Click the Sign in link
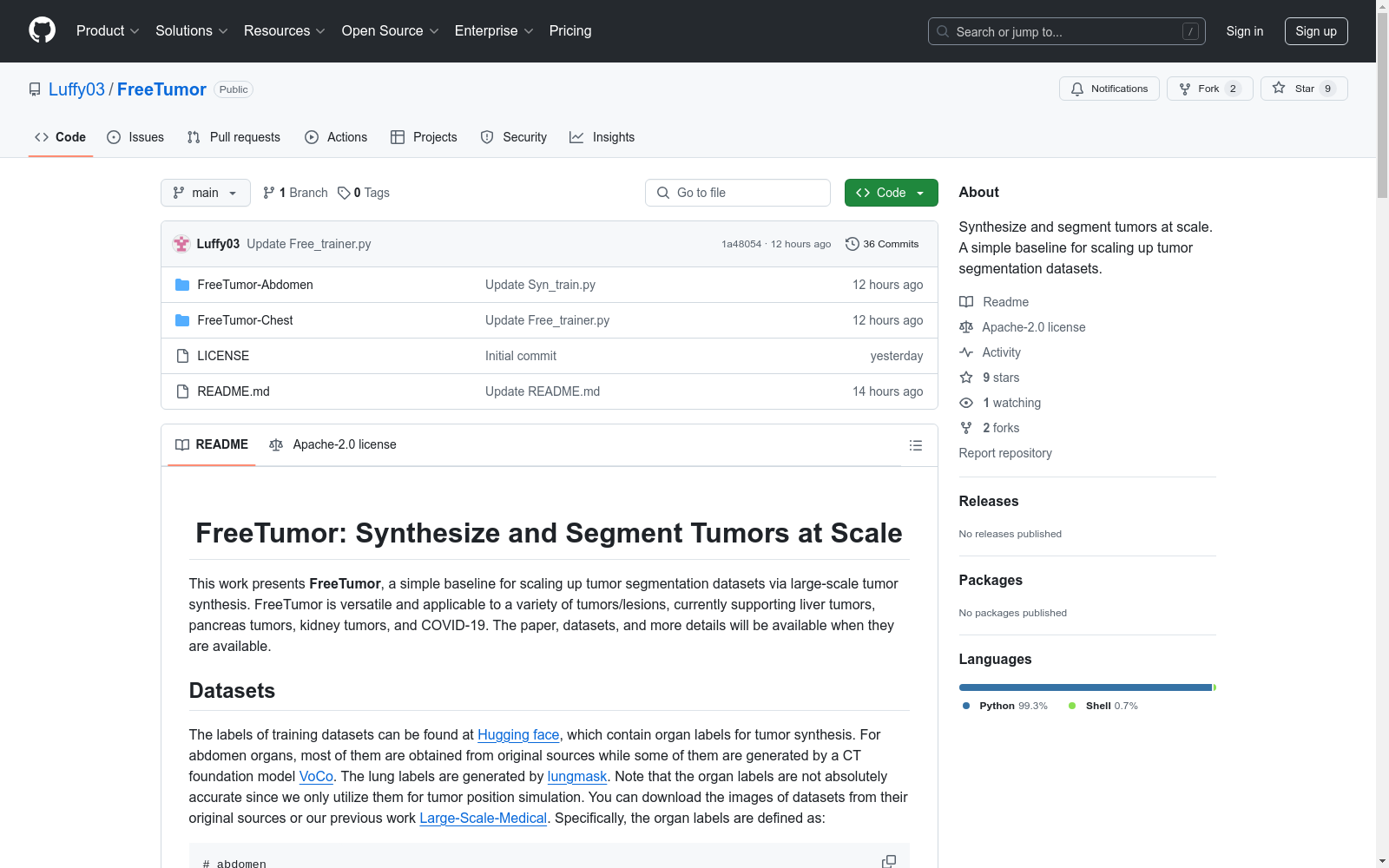This screenshot has width=1389, height=868. click(1245, 31)
